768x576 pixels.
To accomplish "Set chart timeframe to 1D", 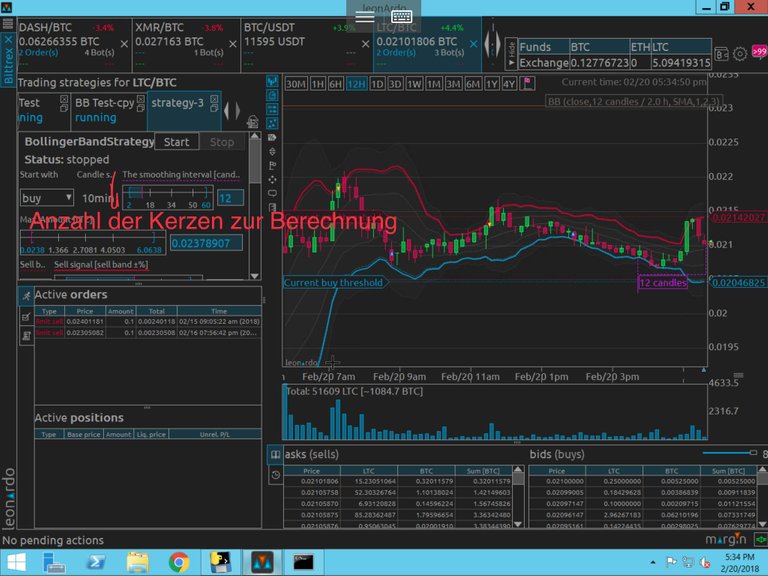I will (x=377, y=84).
